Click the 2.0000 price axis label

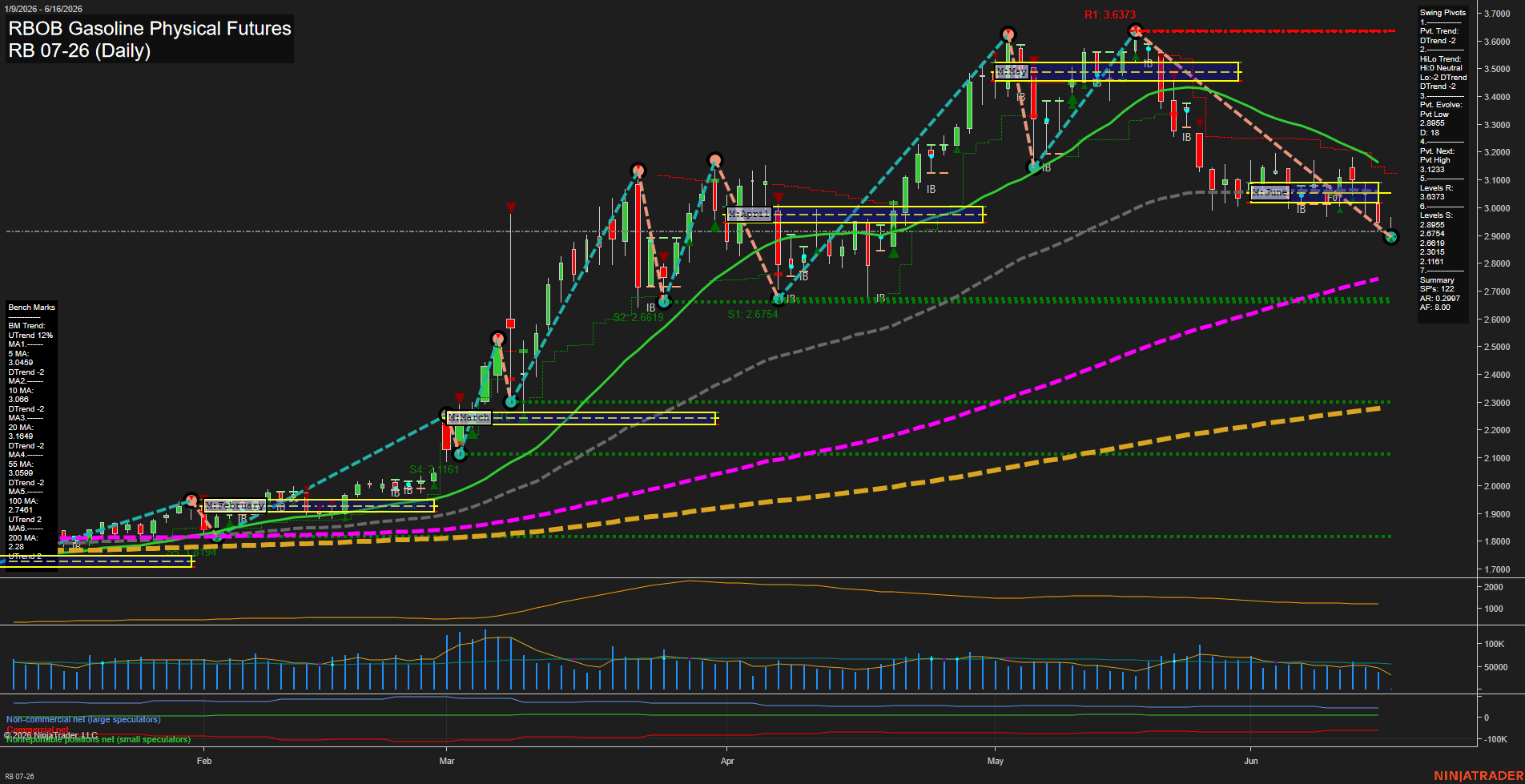1497,486
